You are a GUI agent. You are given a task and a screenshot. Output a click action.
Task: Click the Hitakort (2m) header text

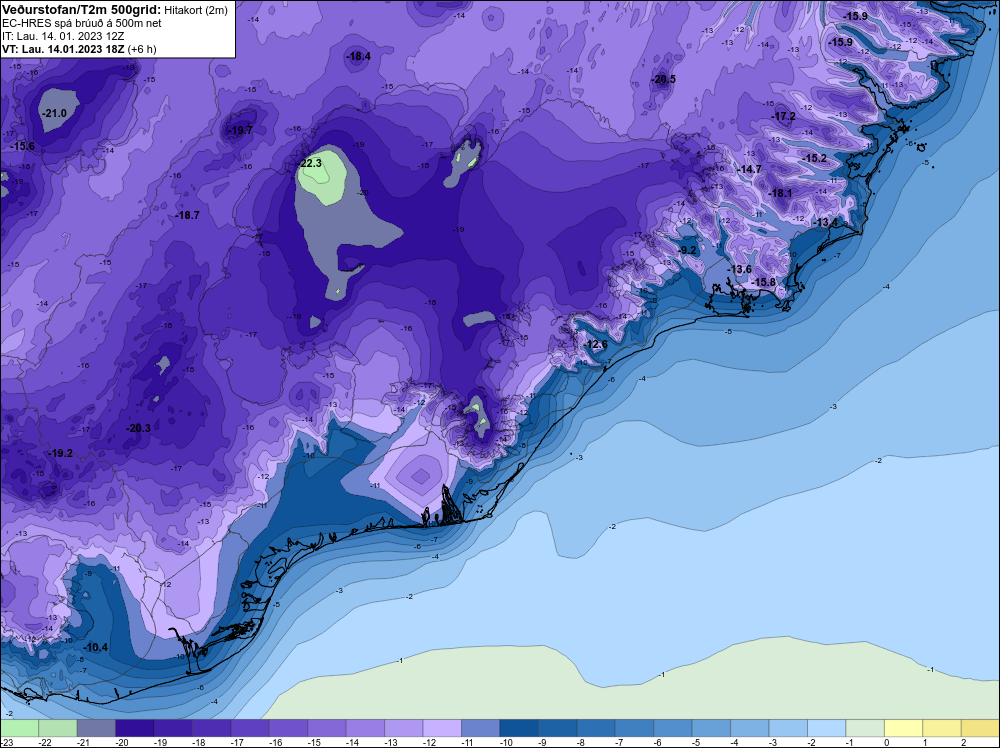pos(196,10)
